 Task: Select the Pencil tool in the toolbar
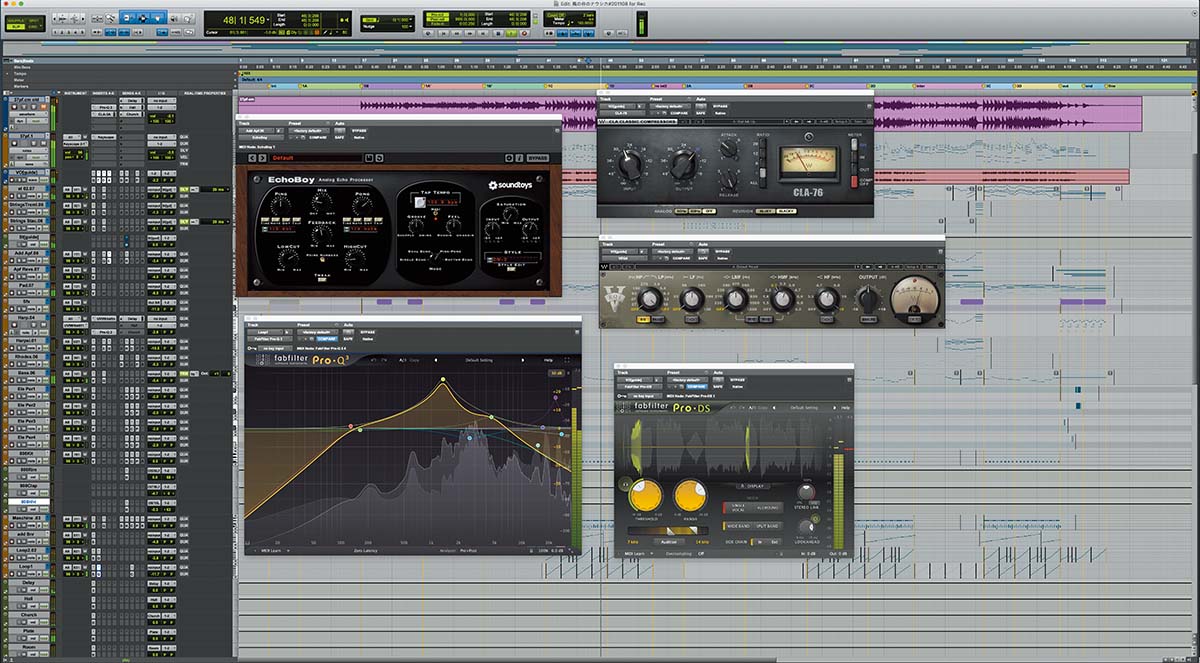point(188,18)
